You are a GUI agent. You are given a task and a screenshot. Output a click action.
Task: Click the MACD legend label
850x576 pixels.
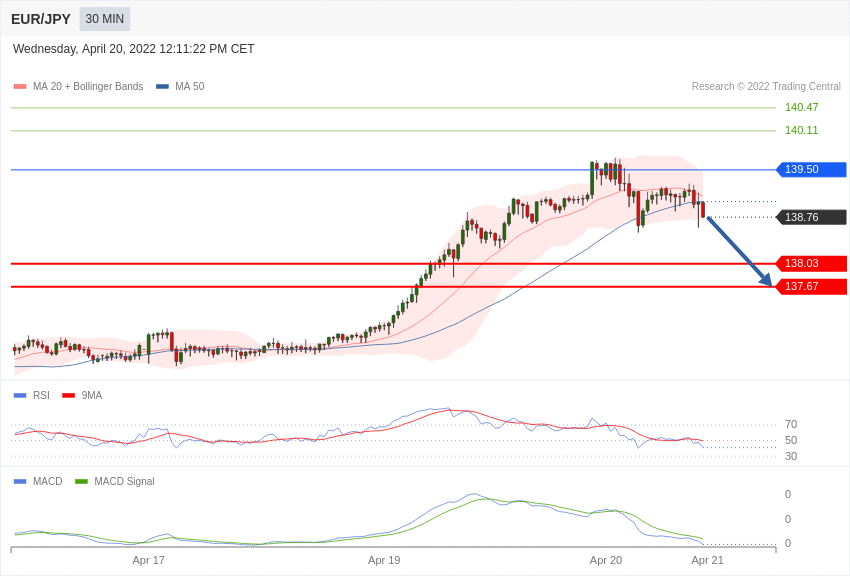click(48, 481)
